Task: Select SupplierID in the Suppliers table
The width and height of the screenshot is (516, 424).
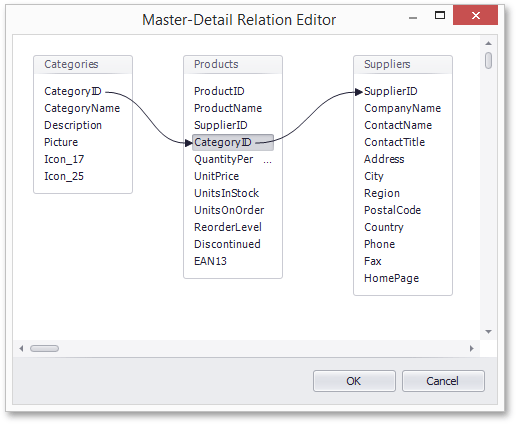Action: (391, 91)
